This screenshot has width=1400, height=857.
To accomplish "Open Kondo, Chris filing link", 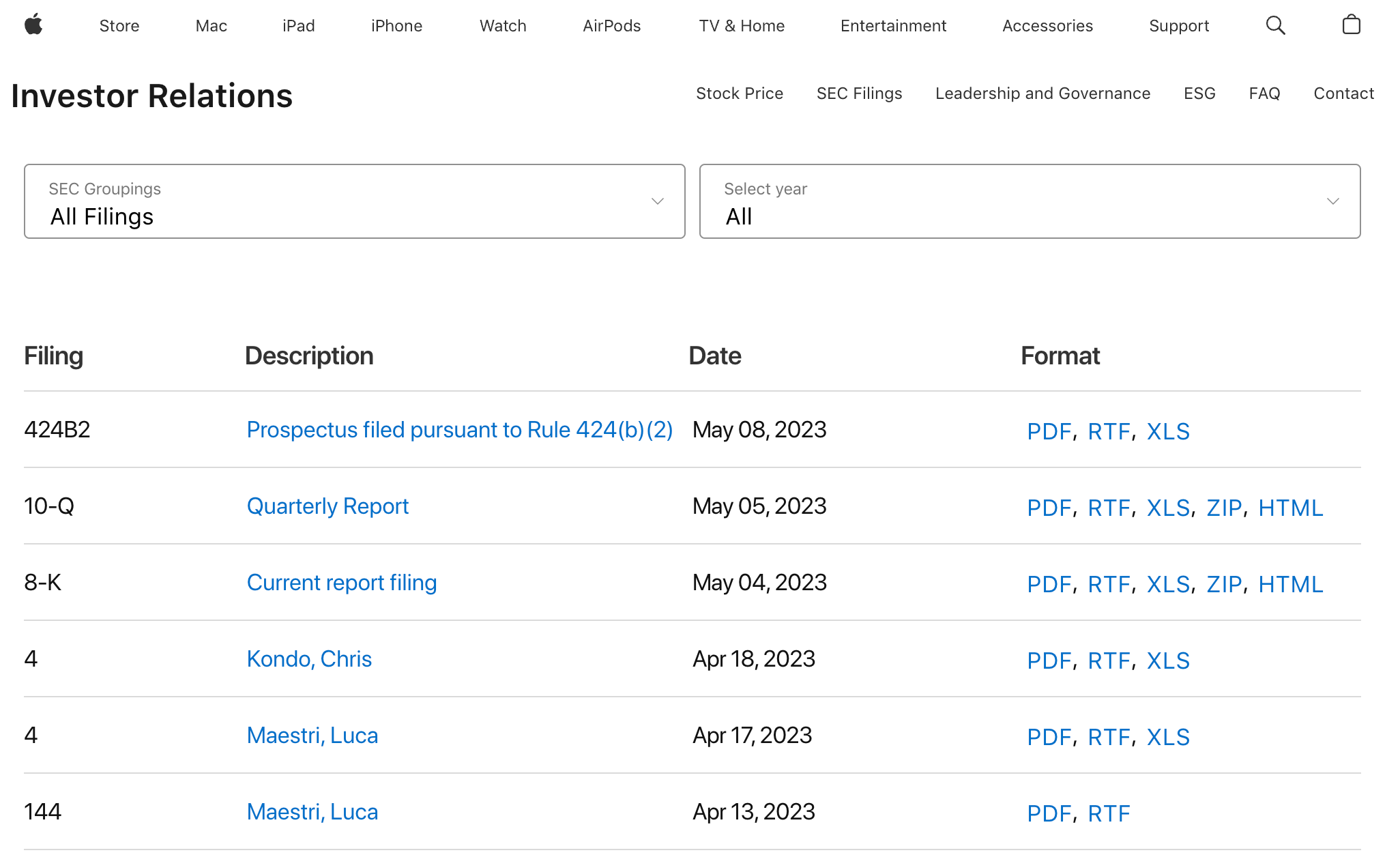I will point(309,659).
